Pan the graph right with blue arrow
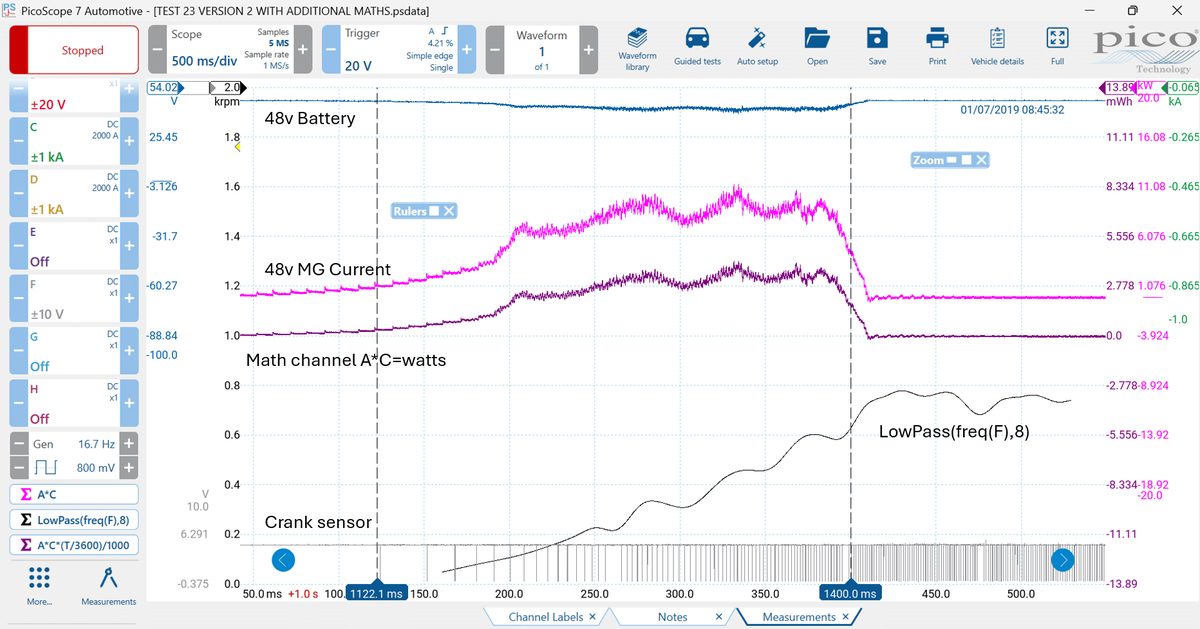The image size is (1200, 629). [x=1063, y=560]
